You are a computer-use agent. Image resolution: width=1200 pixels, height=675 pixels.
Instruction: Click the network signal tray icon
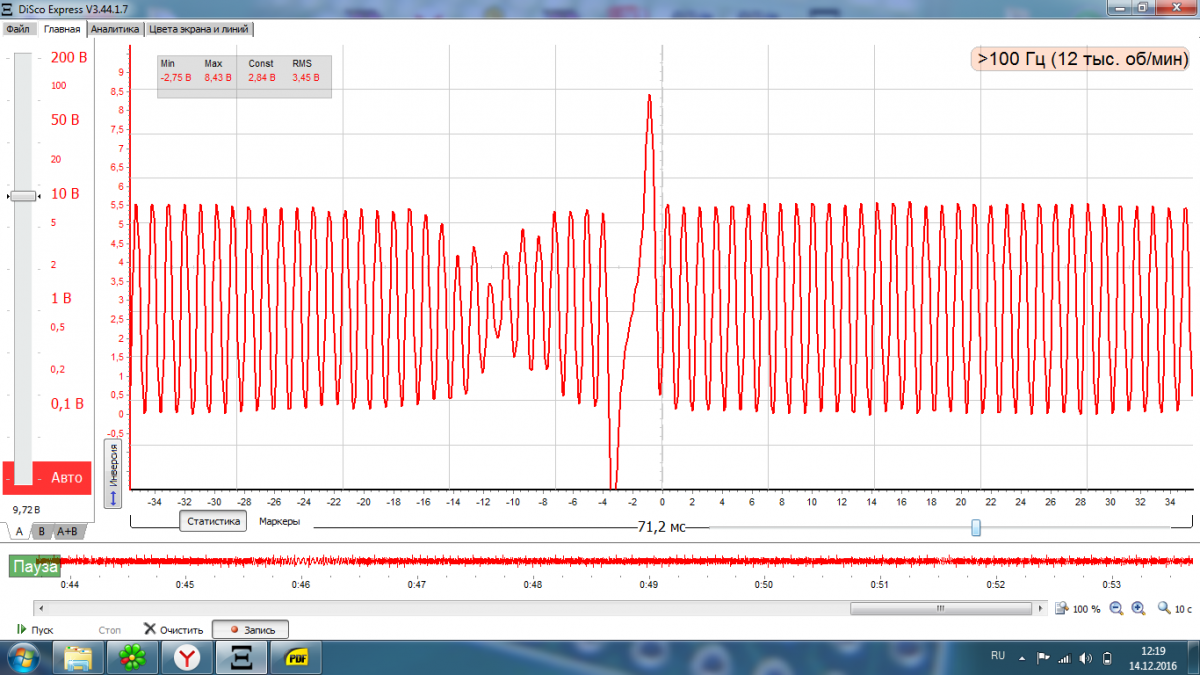(x=1064, y=658)
